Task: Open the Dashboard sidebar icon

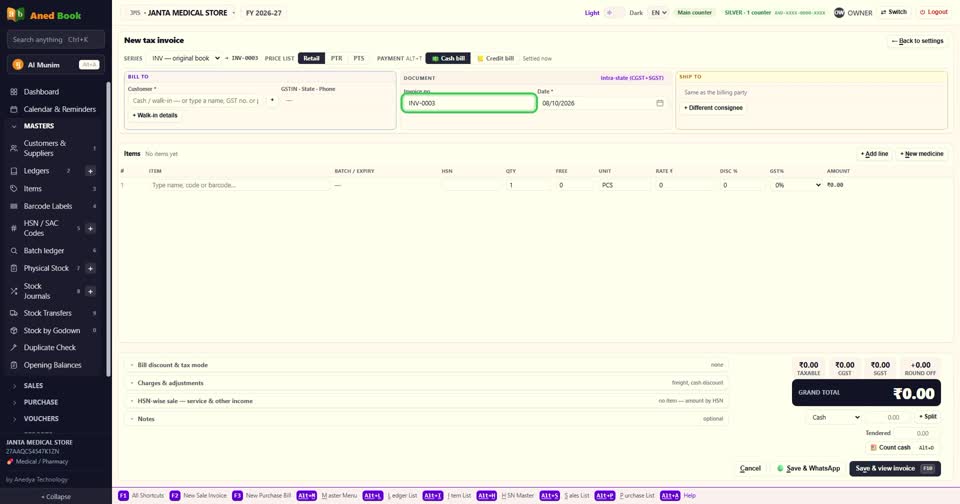Action: 14,92
